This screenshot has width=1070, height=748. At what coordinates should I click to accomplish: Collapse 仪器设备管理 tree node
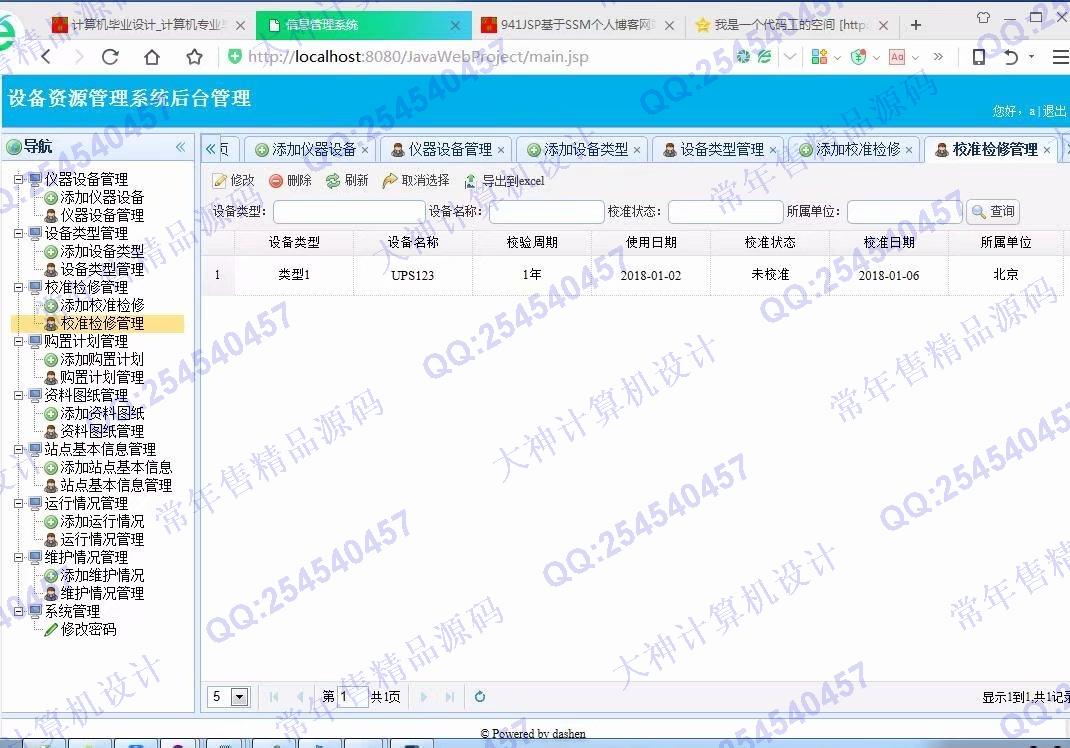pos(18,179)
